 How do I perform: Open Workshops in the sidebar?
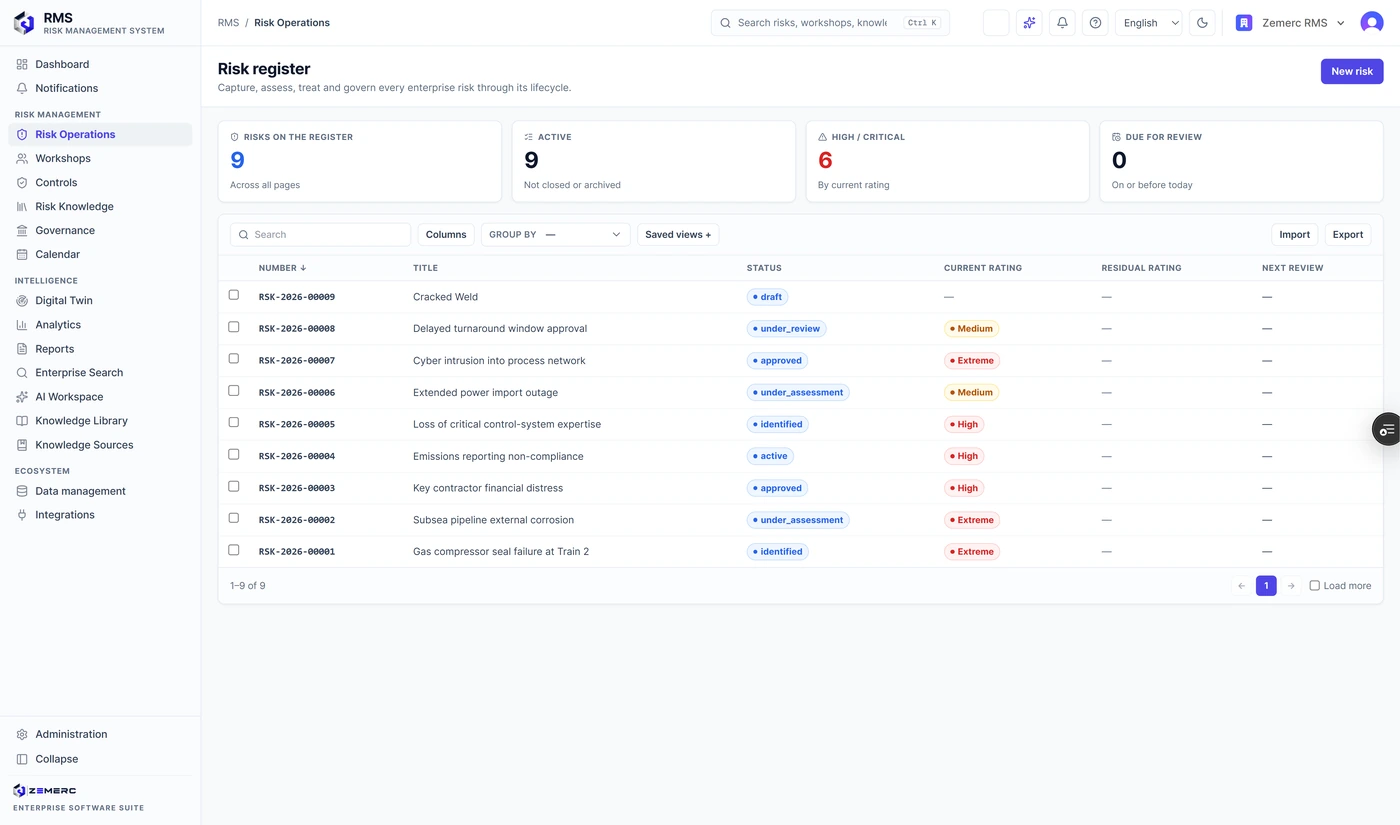(100, 158)
